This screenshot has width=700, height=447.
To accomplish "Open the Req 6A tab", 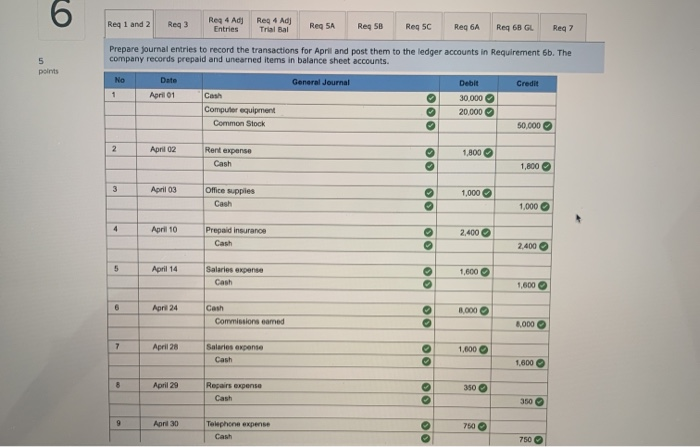I will 467,27.
